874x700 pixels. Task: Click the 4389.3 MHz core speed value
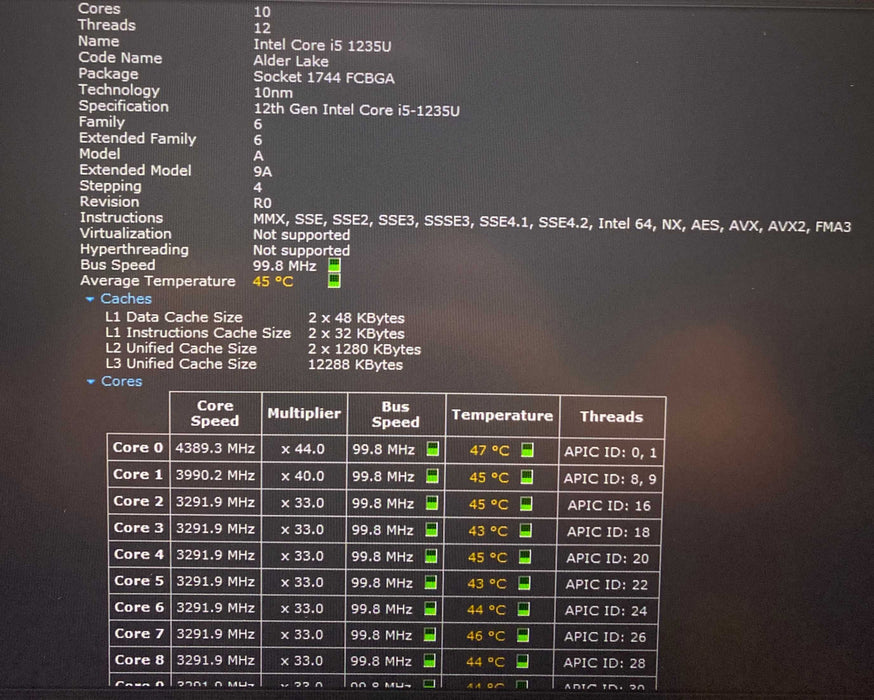215,449
